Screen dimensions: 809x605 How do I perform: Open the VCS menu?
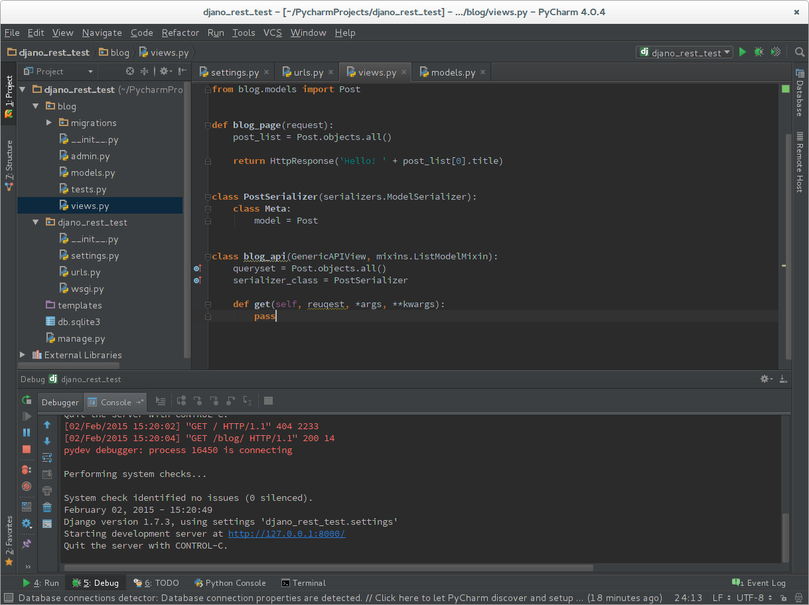pyautogui.click(x=272, y=32)
